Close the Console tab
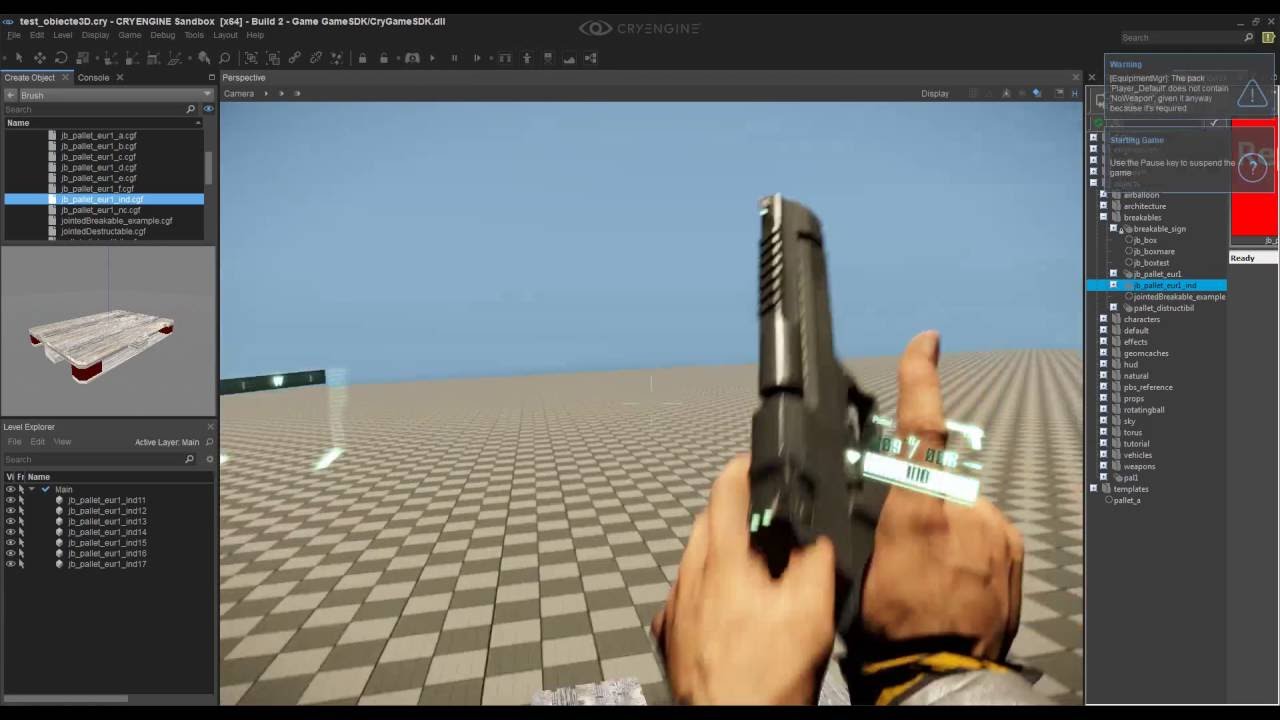1280x720 pixels. click(x=119, y=77)
